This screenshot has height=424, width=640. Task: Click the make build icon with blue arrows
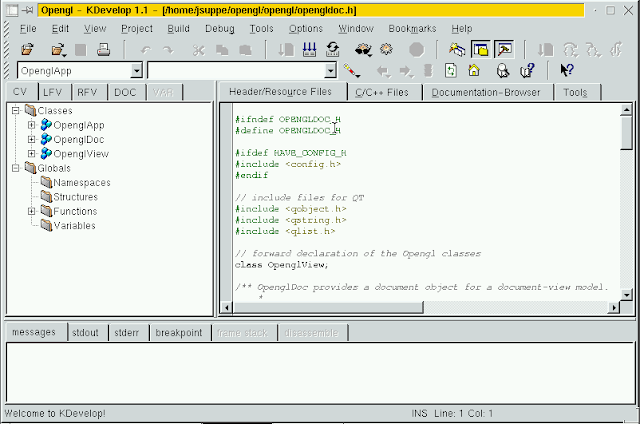pos(309,50)
